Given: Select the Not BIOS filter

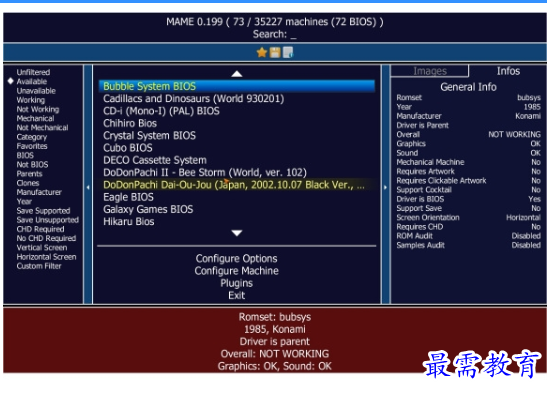Looking at the screenshot, I should (32, 165).
